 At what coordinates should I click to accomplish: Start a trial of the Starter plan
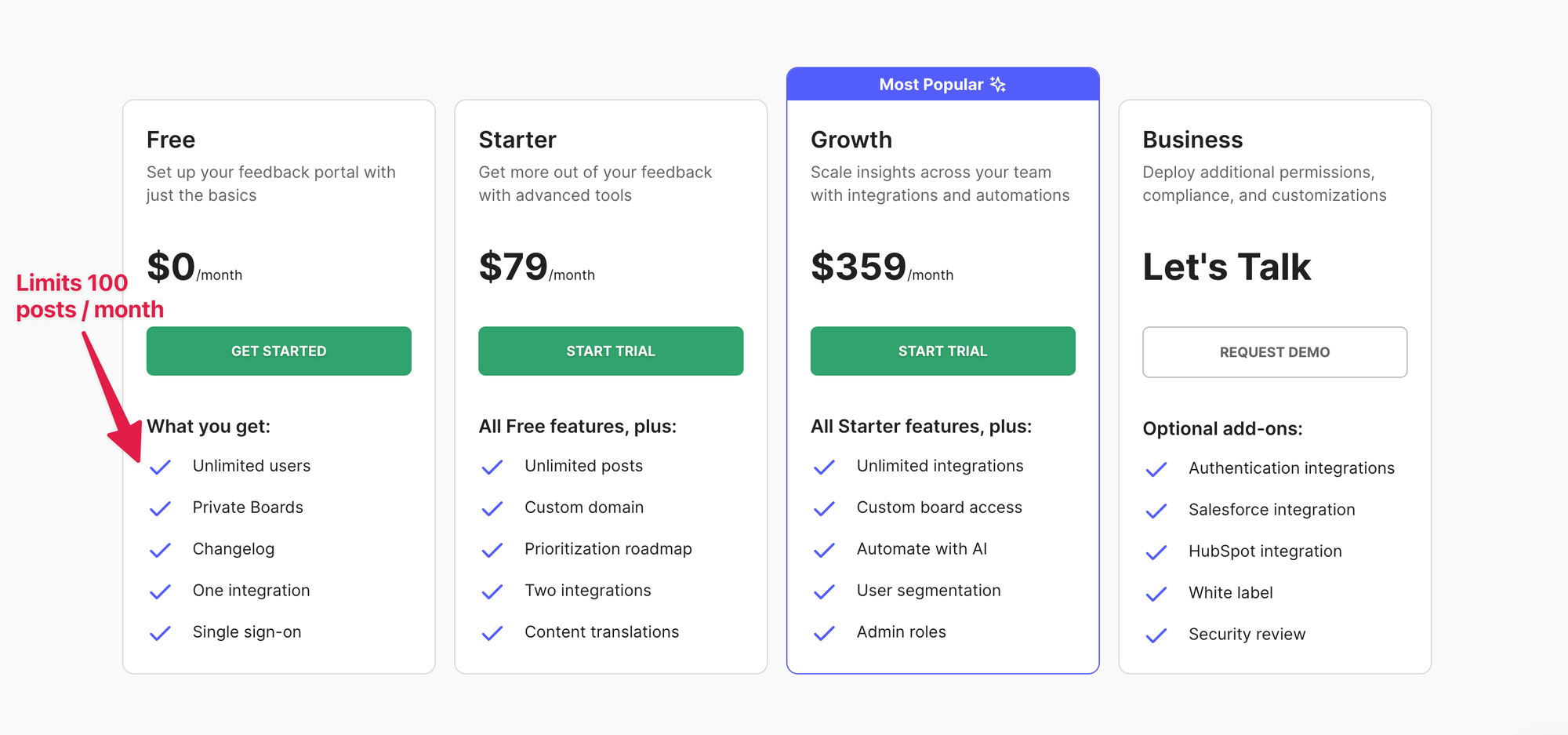611,351
